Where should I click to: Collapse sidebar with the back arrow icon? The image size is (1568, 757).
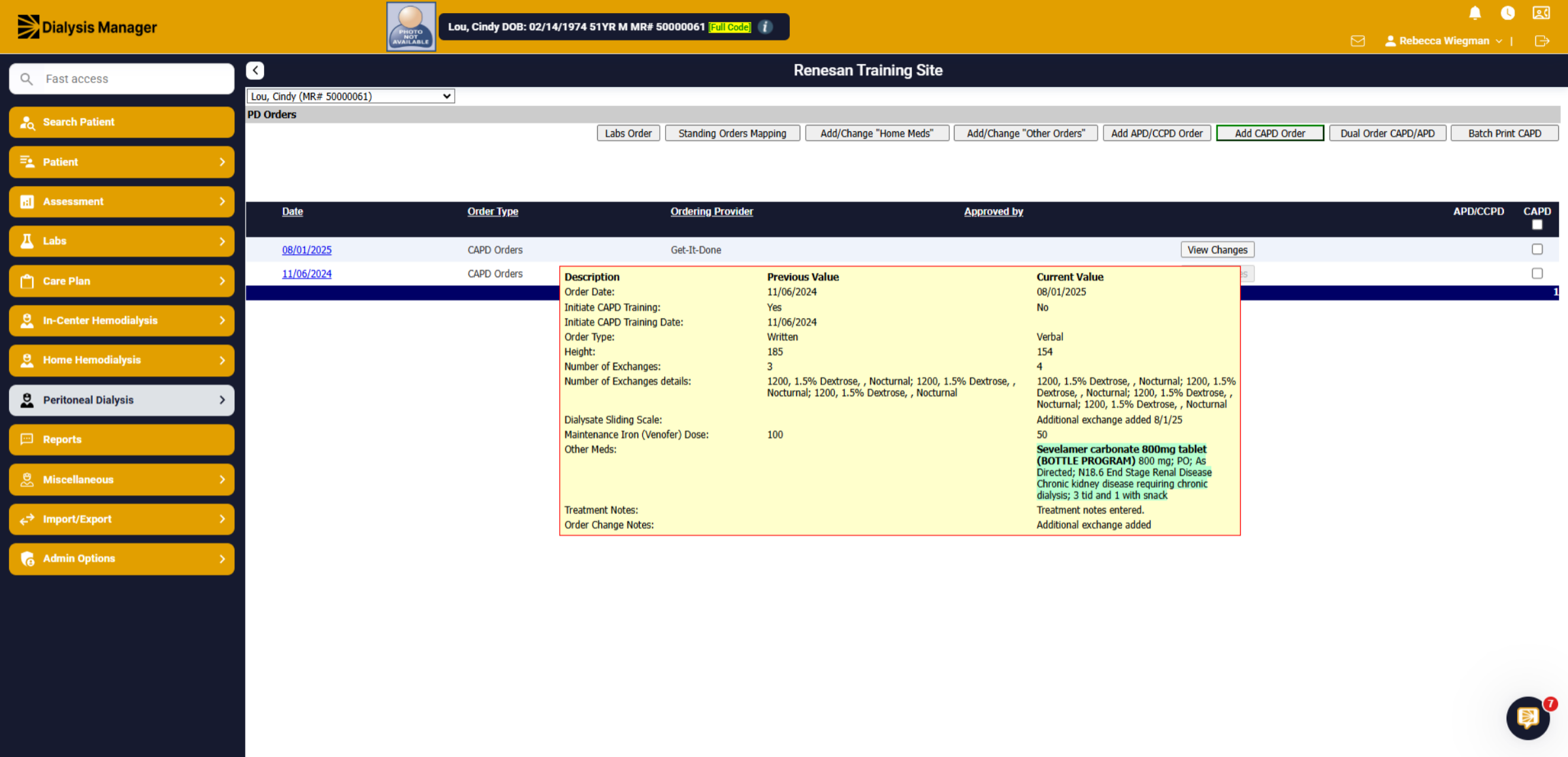255,71
